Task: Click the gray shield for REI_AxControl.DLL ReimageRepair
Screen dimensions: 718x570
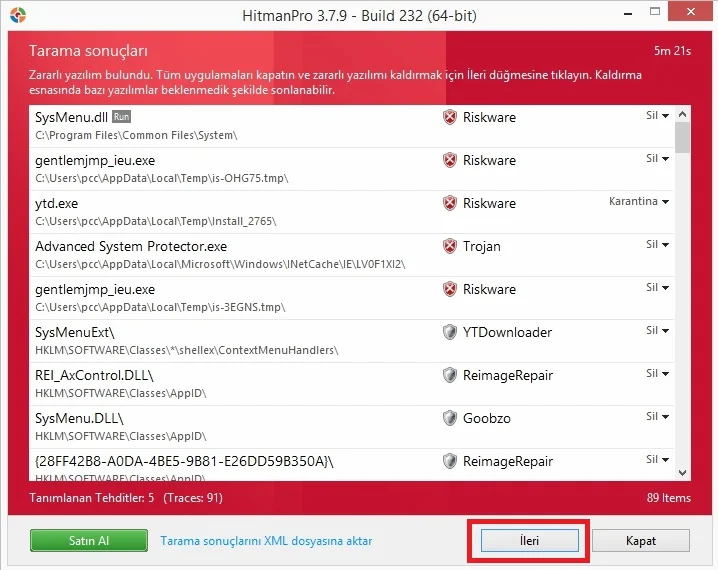Action: coord(450,375)
